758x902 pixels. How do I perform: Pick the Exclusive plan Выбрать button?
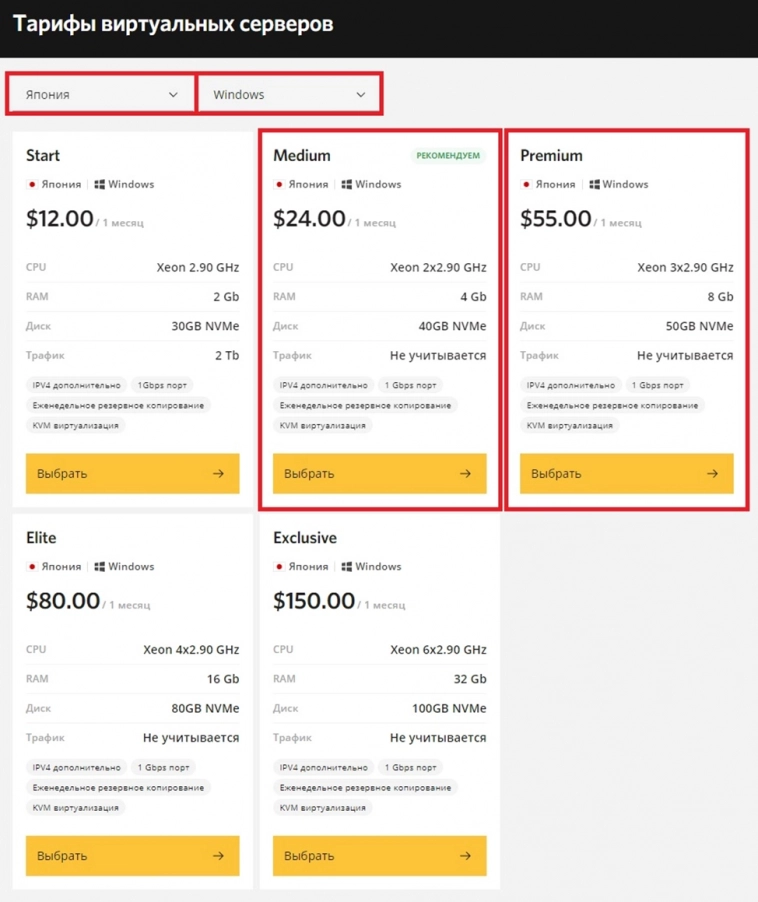pos(379,856)
